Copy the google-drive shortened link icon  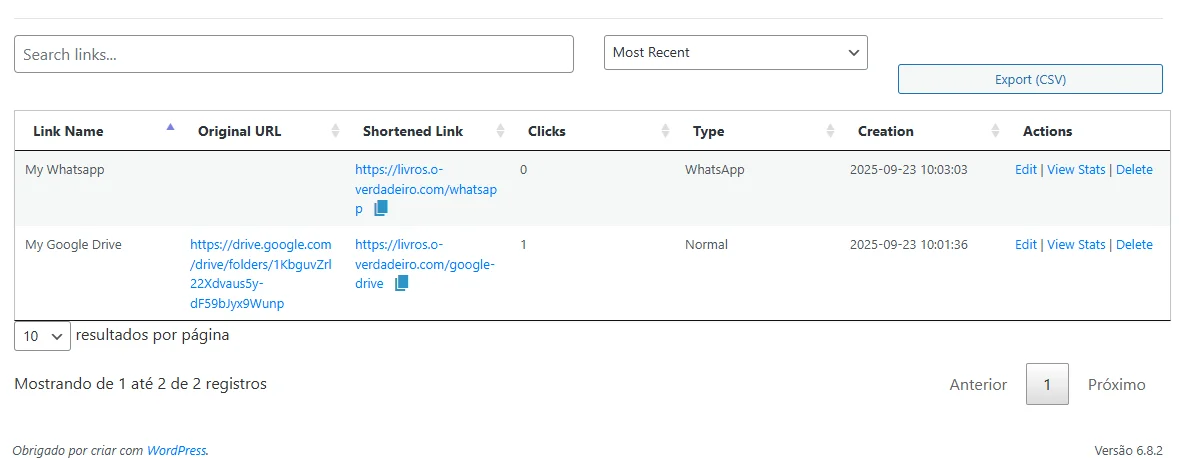pyautogui.click(x=402, y=283)
